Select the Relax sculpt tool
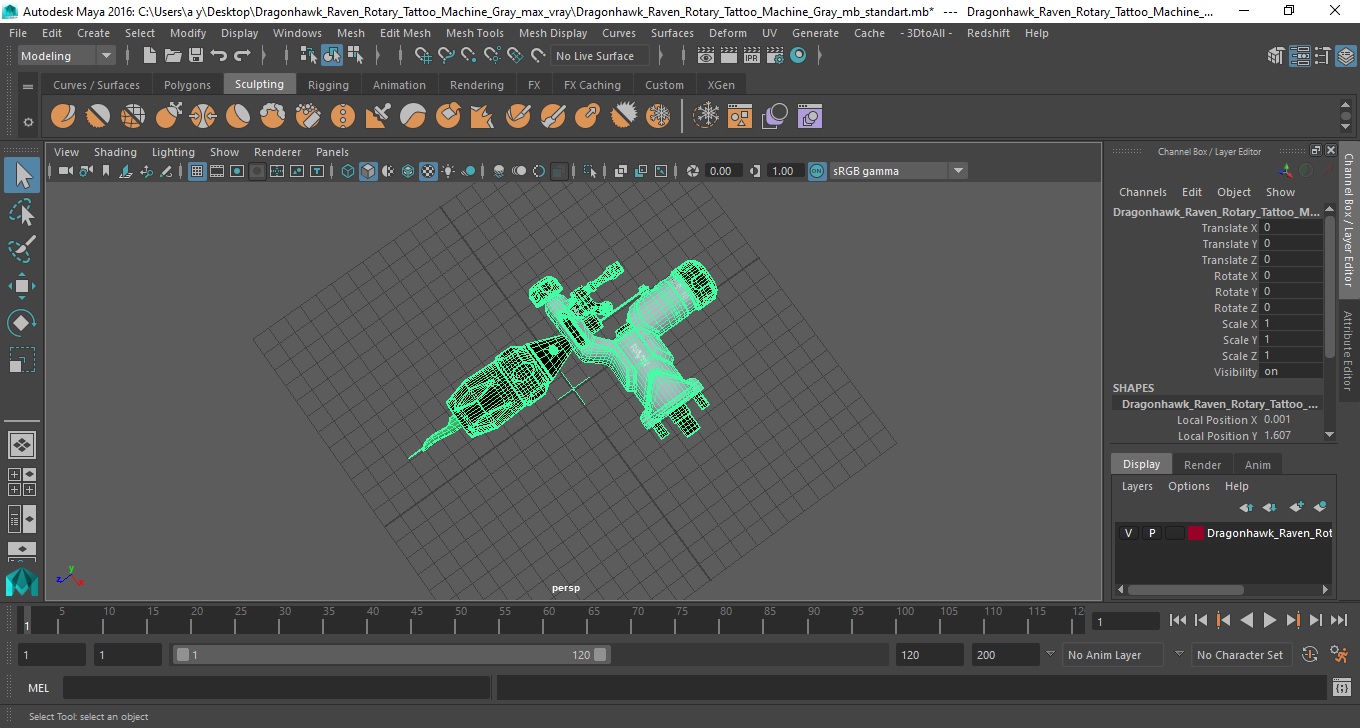Image resolution: width=1360 pixels, height=728 pixels. click(x=133, y=117)
